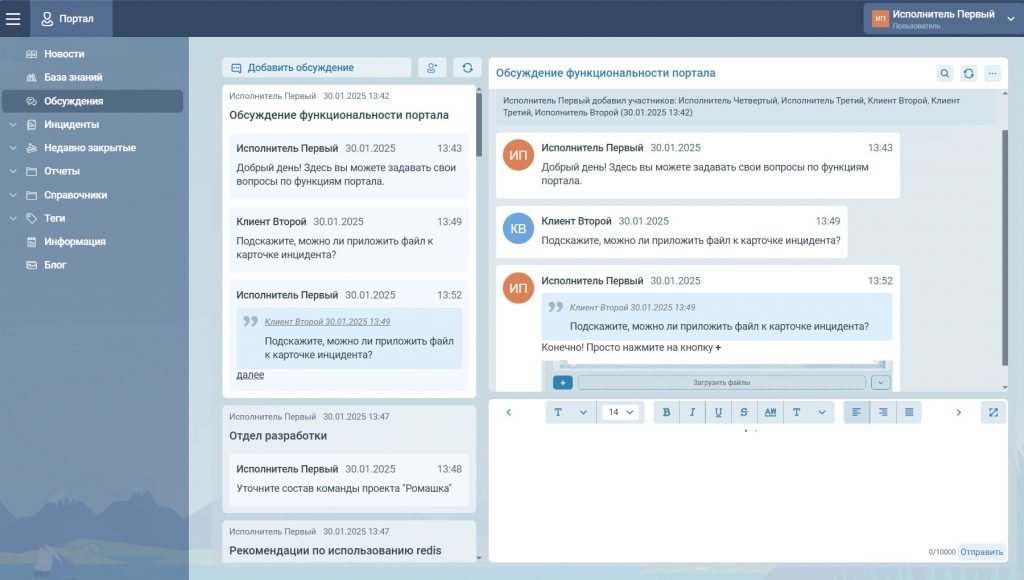This screenshot has width=1024, height=580.
Task: Click the Добавить обсуждение button
Action: tap(316, 68)
